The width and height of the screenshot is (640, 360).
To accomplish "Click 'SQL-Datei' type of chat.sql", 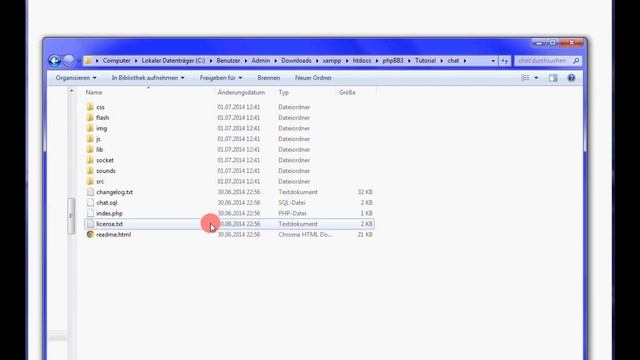I will tap(292, 202).
